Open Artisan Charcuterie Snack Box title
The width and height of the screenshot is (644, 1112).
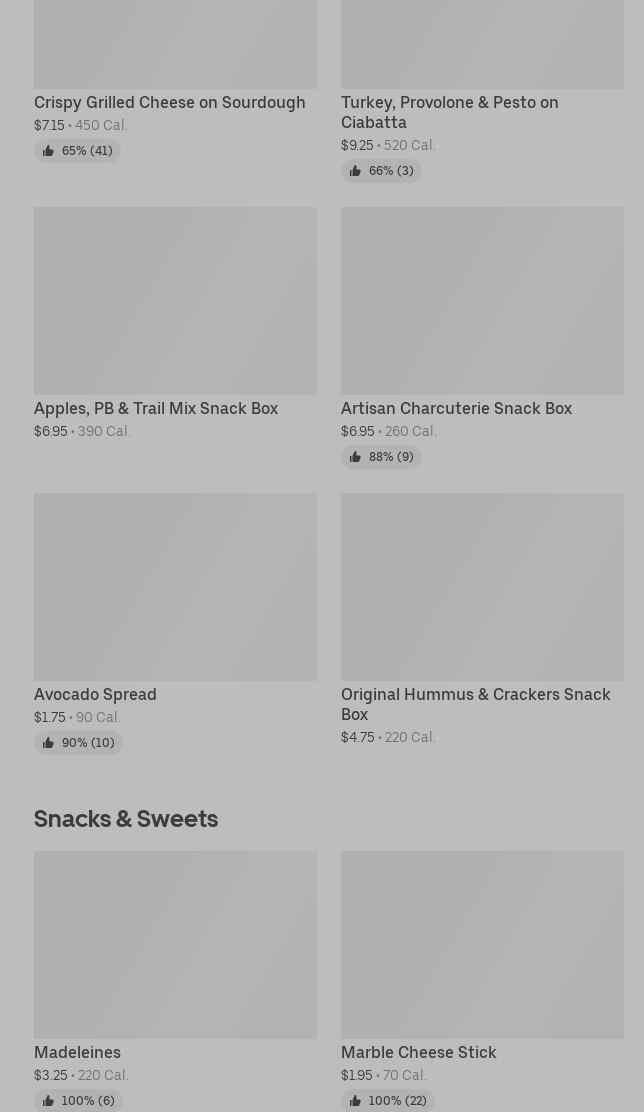pos(456,408)
